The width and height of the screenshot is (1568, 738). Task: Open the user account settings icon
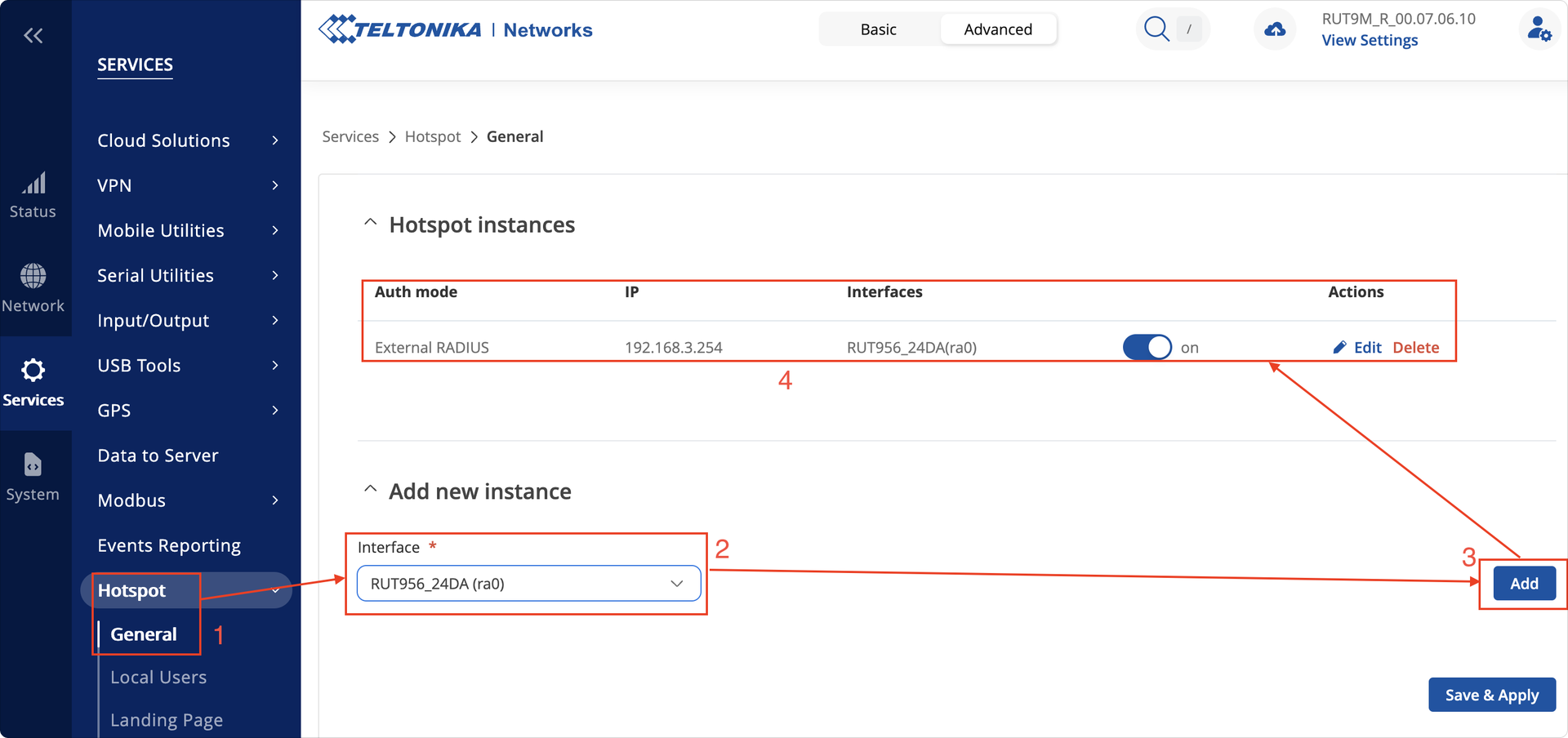click(x=1539, y=28)
